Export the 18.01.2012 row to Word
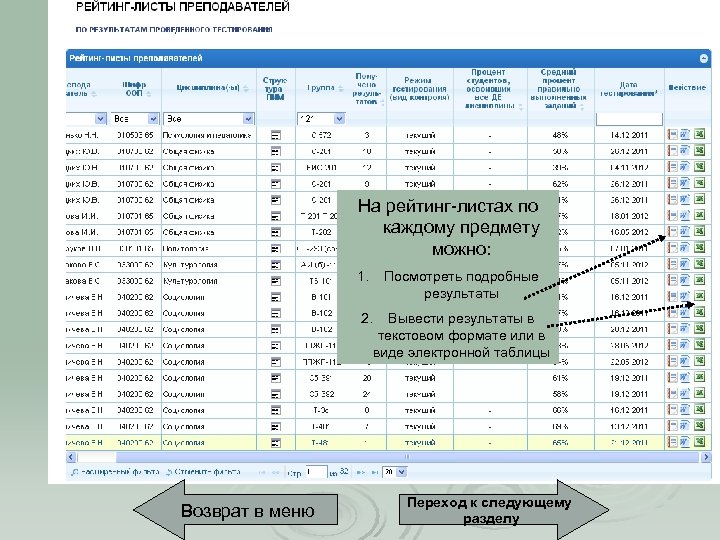 pyautogui.click(x=685, y=215)
